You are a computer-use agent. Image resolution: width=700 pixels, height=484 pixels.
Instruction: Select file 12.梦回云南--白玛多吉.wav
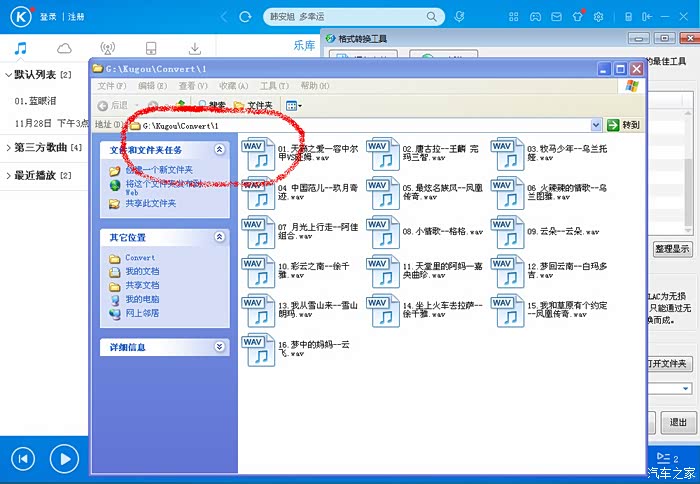pyautogui.click(x=549, y=271)
